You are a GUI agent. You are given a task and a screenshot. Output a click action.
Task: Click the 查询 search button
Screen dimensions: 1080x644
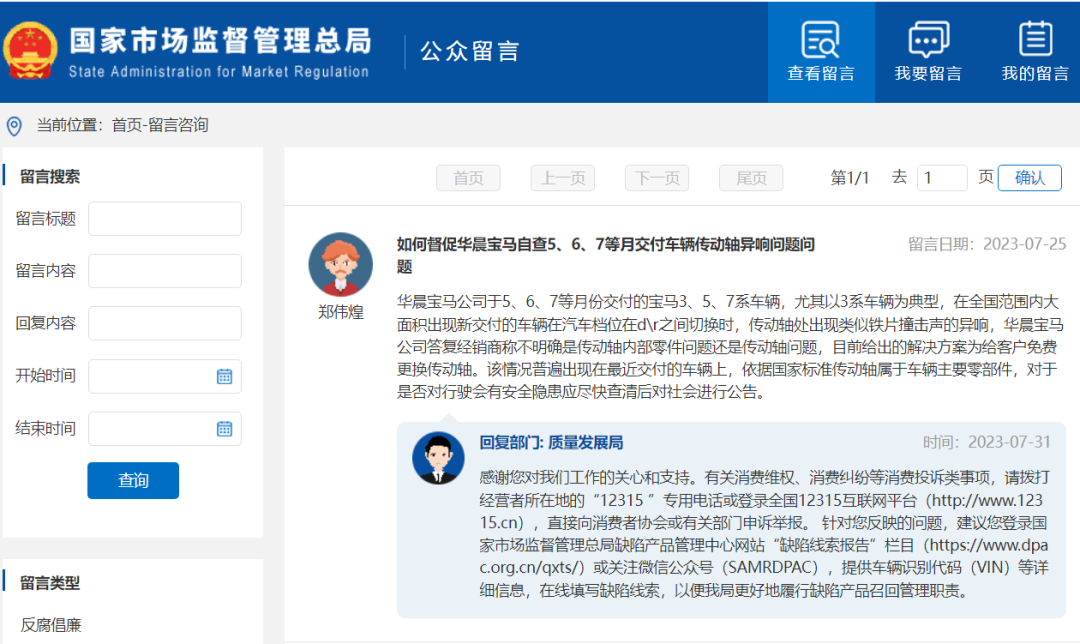click(133, 480)
